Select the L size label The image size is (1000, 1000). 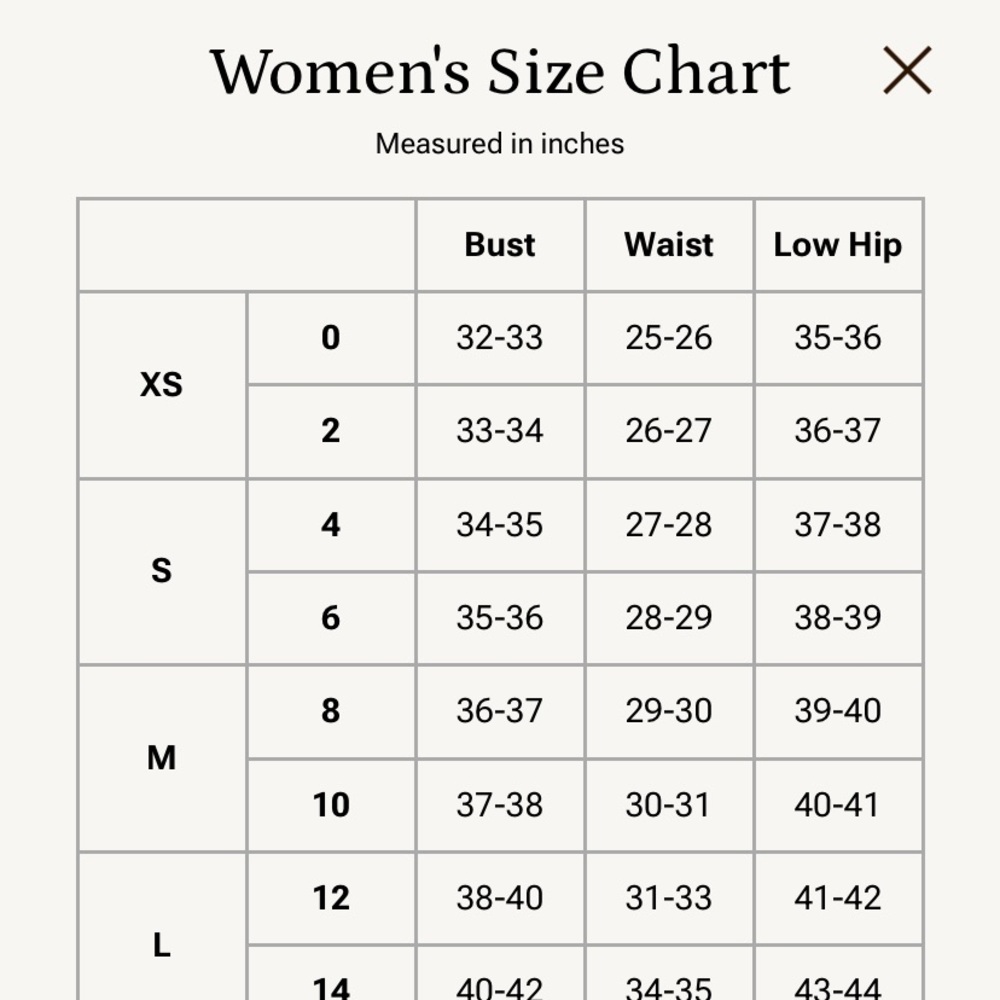[x=161, y=945]
